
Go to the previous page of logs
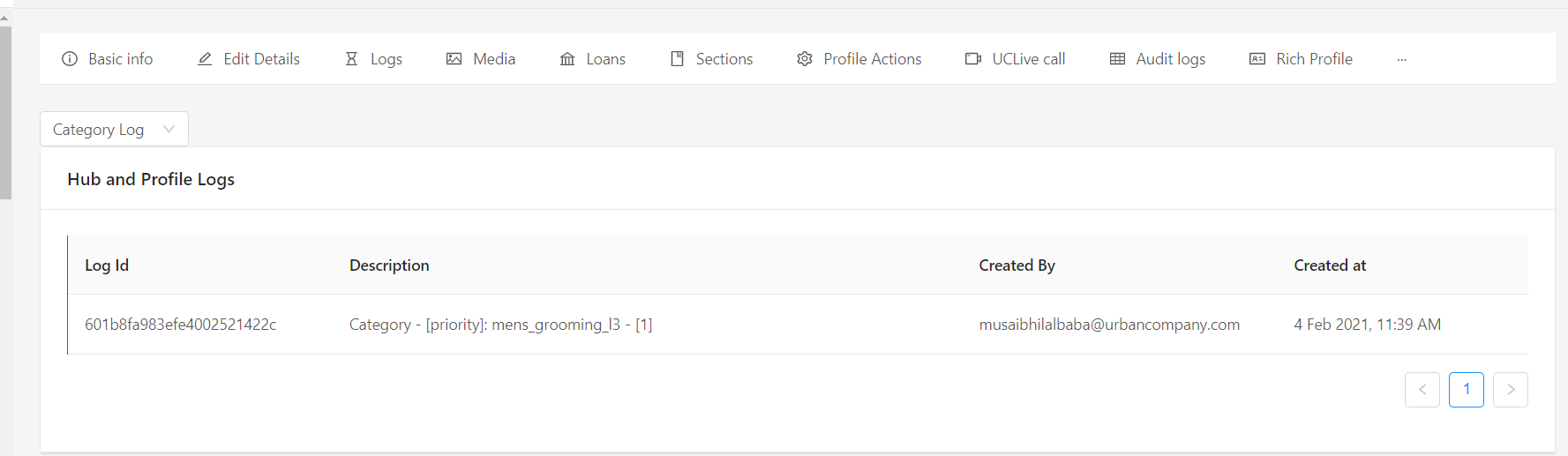pyautogui.click(x=1422, y=390)
